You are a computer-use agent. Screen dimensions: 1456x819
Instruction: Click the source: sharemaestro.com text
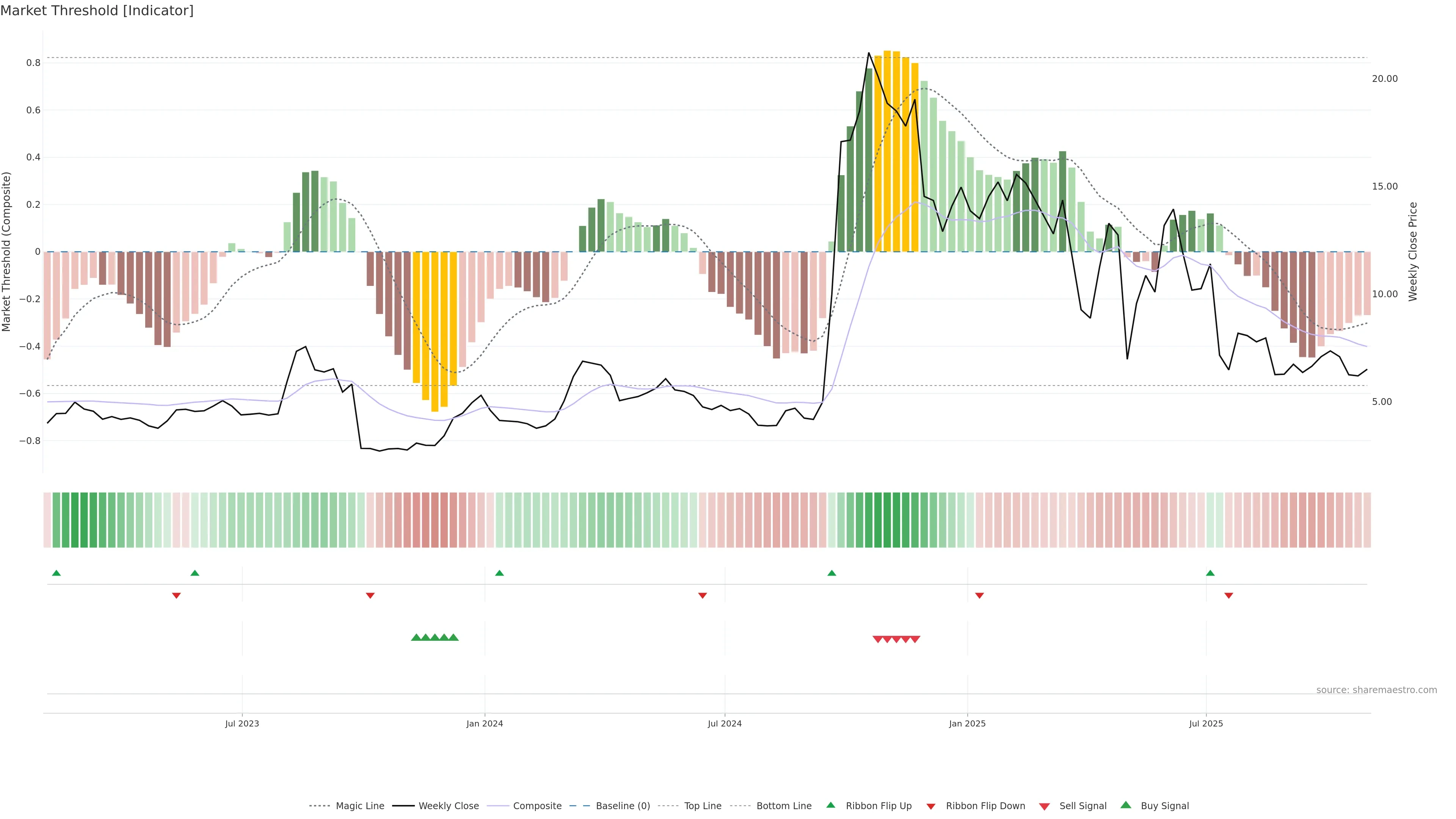click(1376, 690)
